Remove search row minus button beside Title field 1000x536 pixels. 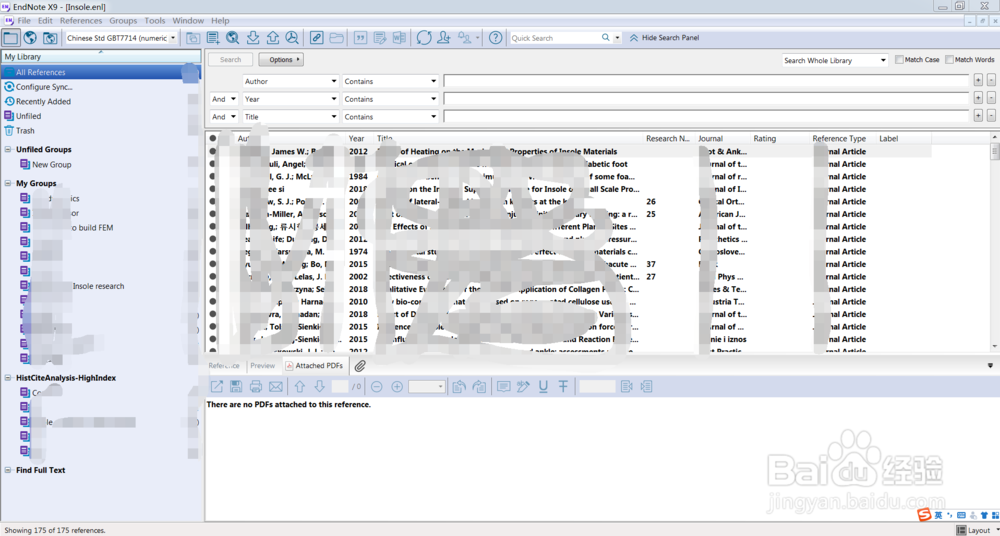pyautogui.click(x=991, y=116)
